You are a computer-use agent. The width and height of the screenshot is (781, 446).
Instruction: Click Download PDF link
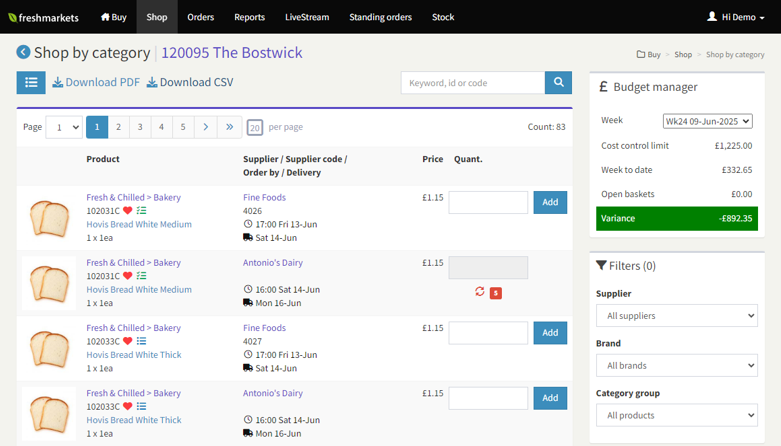[96, 83]
